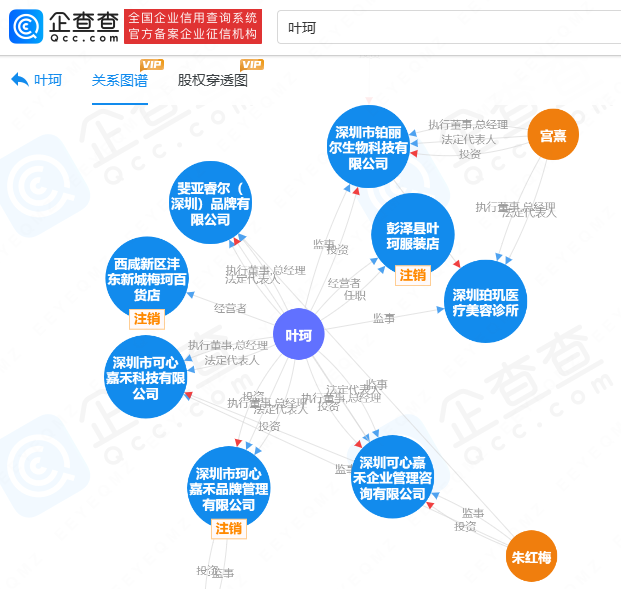
Task: Select the orange 宫熹 person node
Action: 553,135
